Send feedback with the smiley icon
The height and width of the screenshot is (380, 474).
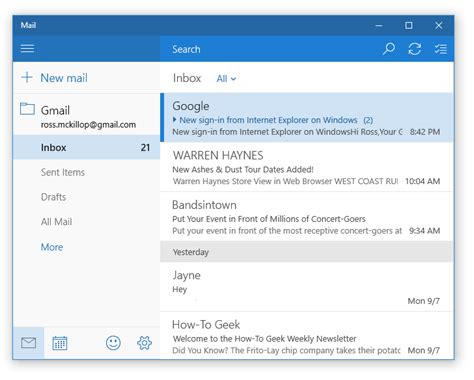tap(113, 343)
